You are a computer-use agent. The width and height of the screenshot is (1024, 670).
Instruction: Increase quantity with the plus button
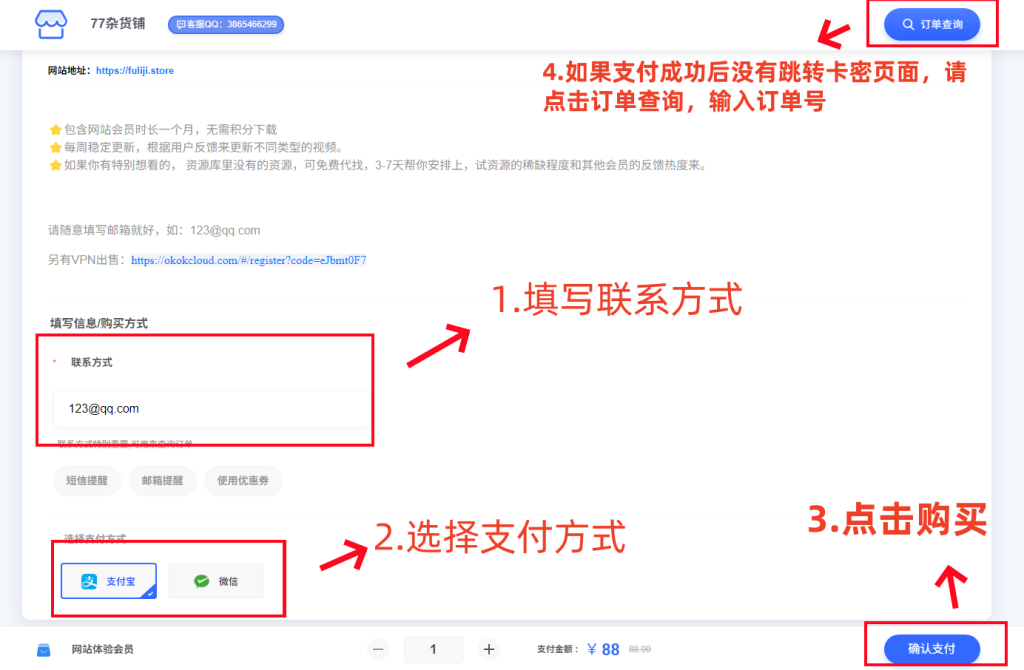pos(489,649)
